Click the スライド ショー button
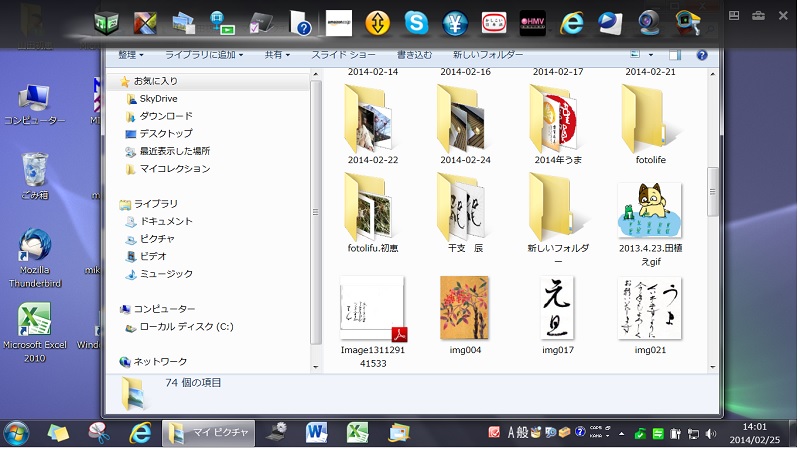The width and height of the screenshot is (800, 449). click(343, 55)
